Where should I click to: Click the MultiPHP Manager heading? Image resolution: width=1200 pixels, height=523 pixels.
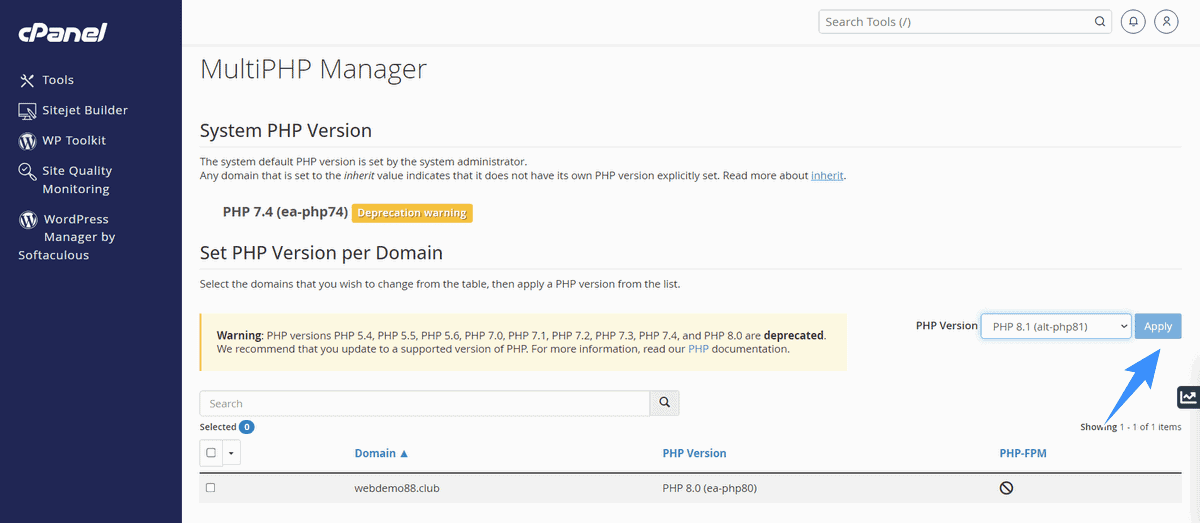(x=313, y=69)
